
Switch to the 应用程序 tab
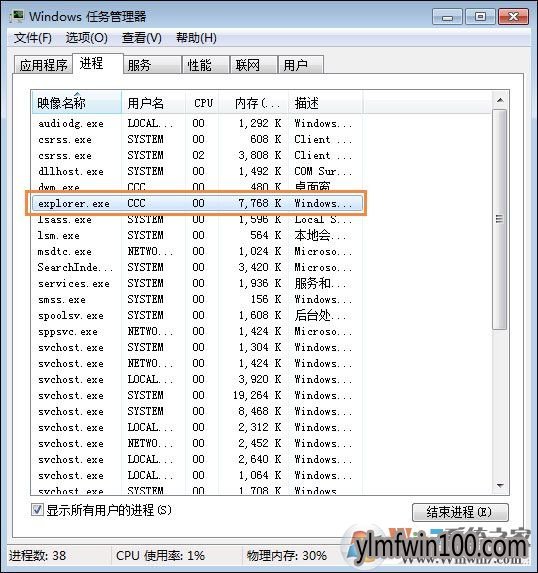pyautogui.click(x=43, y=65)
